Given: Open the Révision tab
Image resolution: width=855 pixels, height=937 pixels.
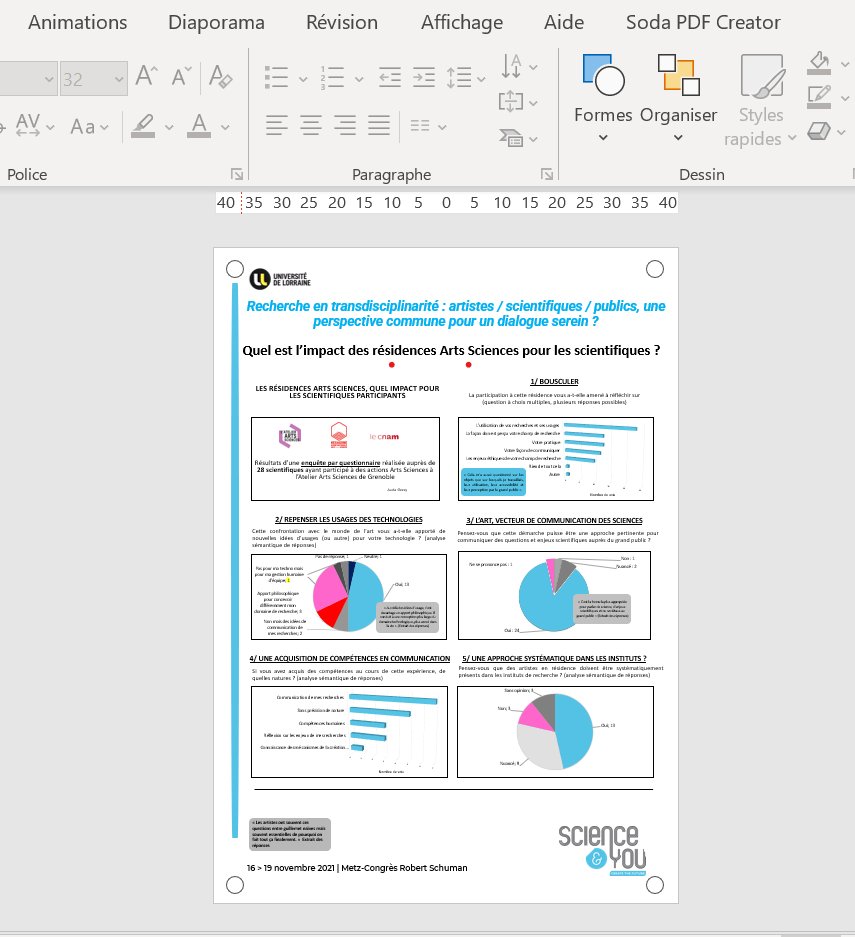Looking at the screenshot, I should [x=342, y=23].
